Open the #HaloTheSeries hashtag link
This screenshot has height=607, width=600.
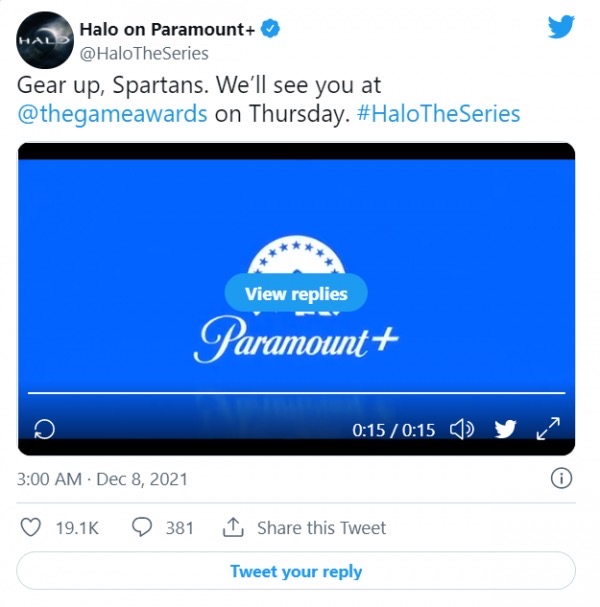coord(438,114)
